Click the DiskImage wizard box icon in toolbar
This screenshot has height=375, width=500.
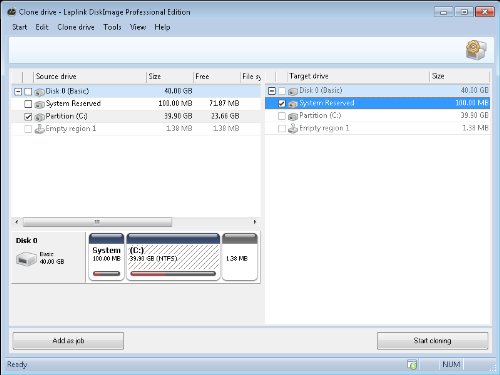(476, 50)
